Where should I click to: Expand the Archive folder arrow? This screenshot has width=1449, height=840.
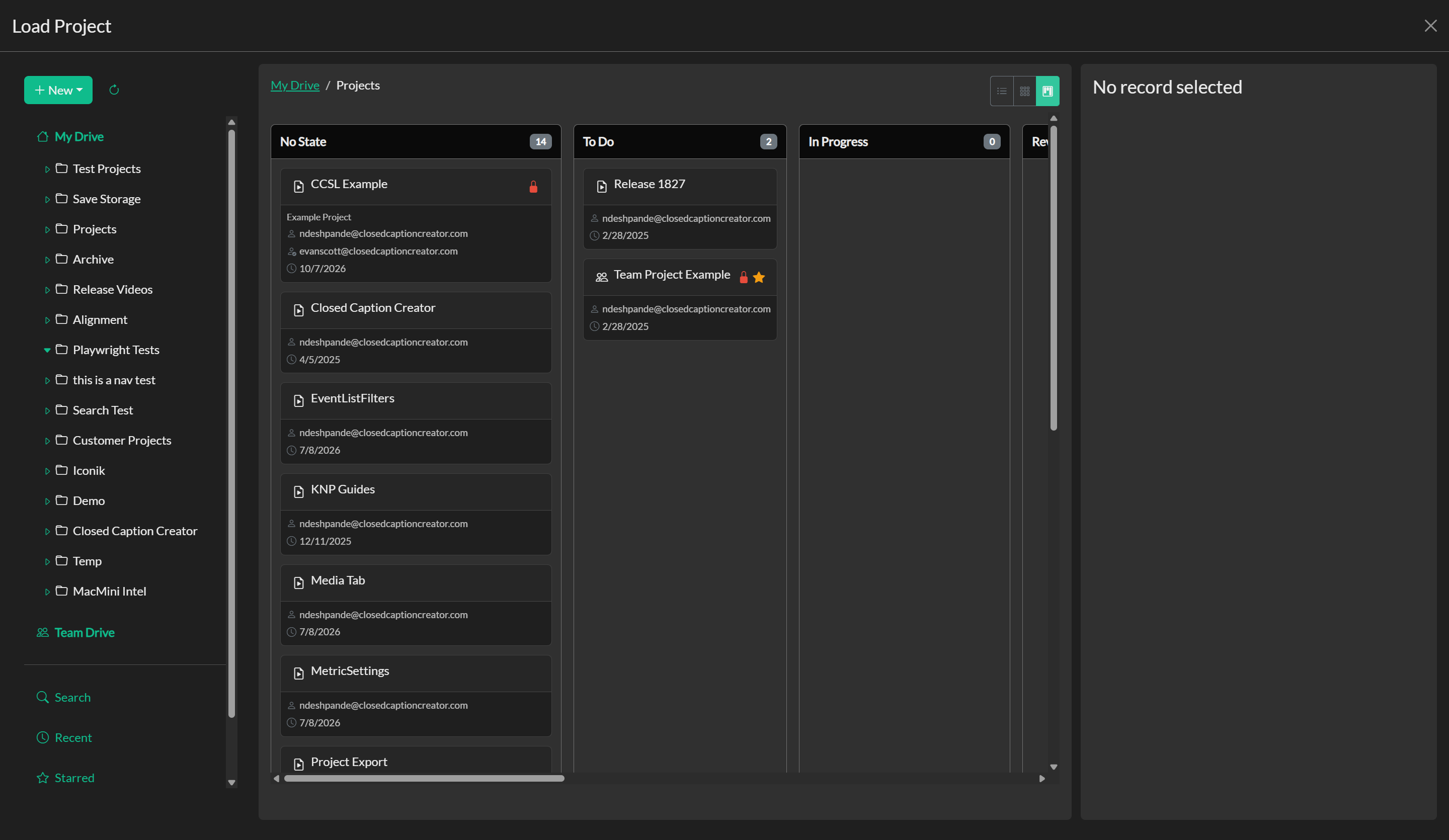pyautogui.click(x=47, y=260)
